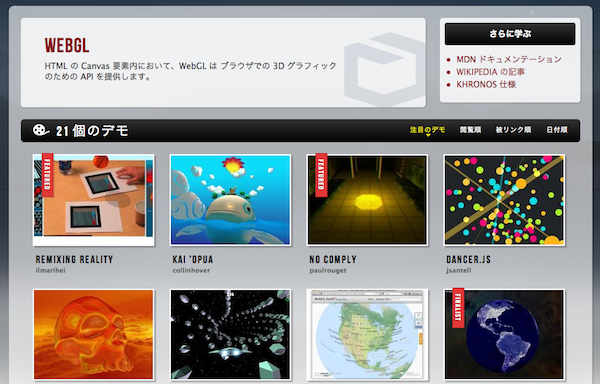The height and width of the screenshot is (384, 600).
Task: Select the 注目のデモ sort tab
Action: (x=427, y=130)
